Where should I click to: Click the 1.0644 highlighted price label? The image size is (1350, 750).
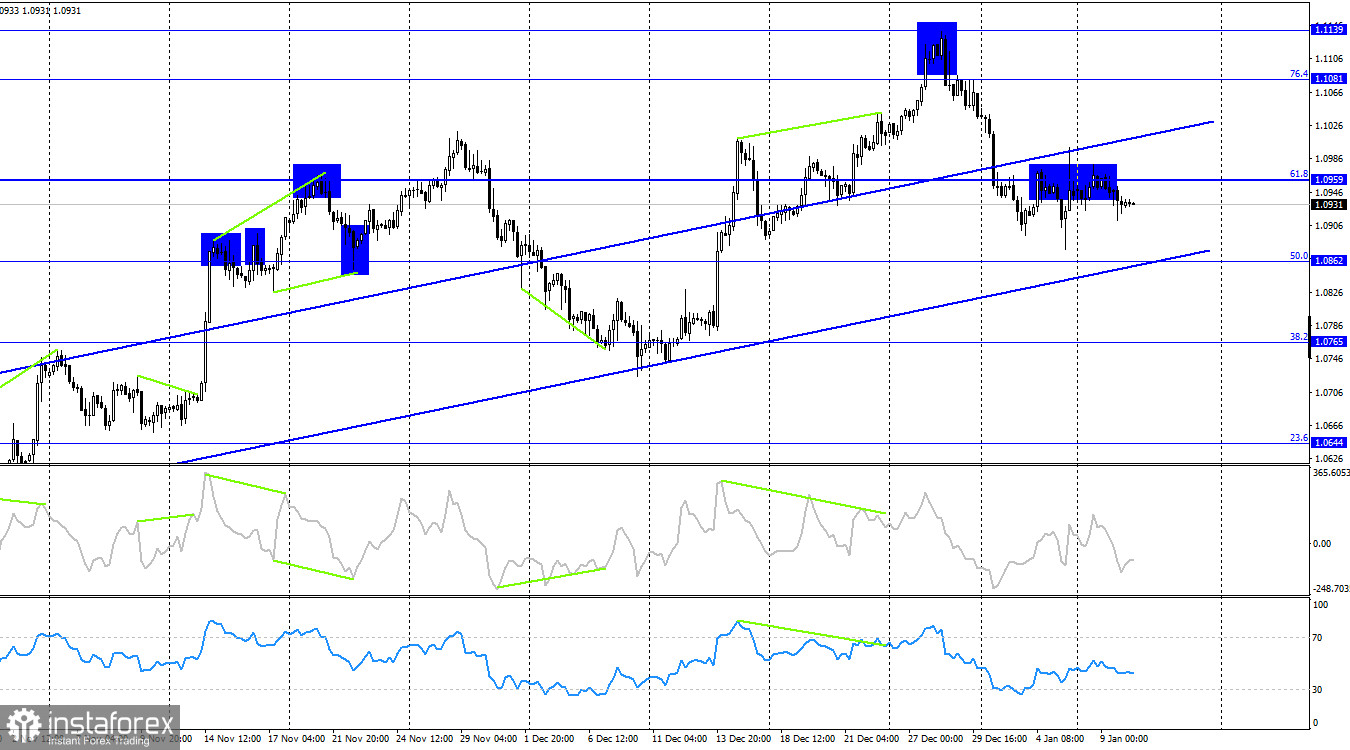click(x=1329, y=442)
